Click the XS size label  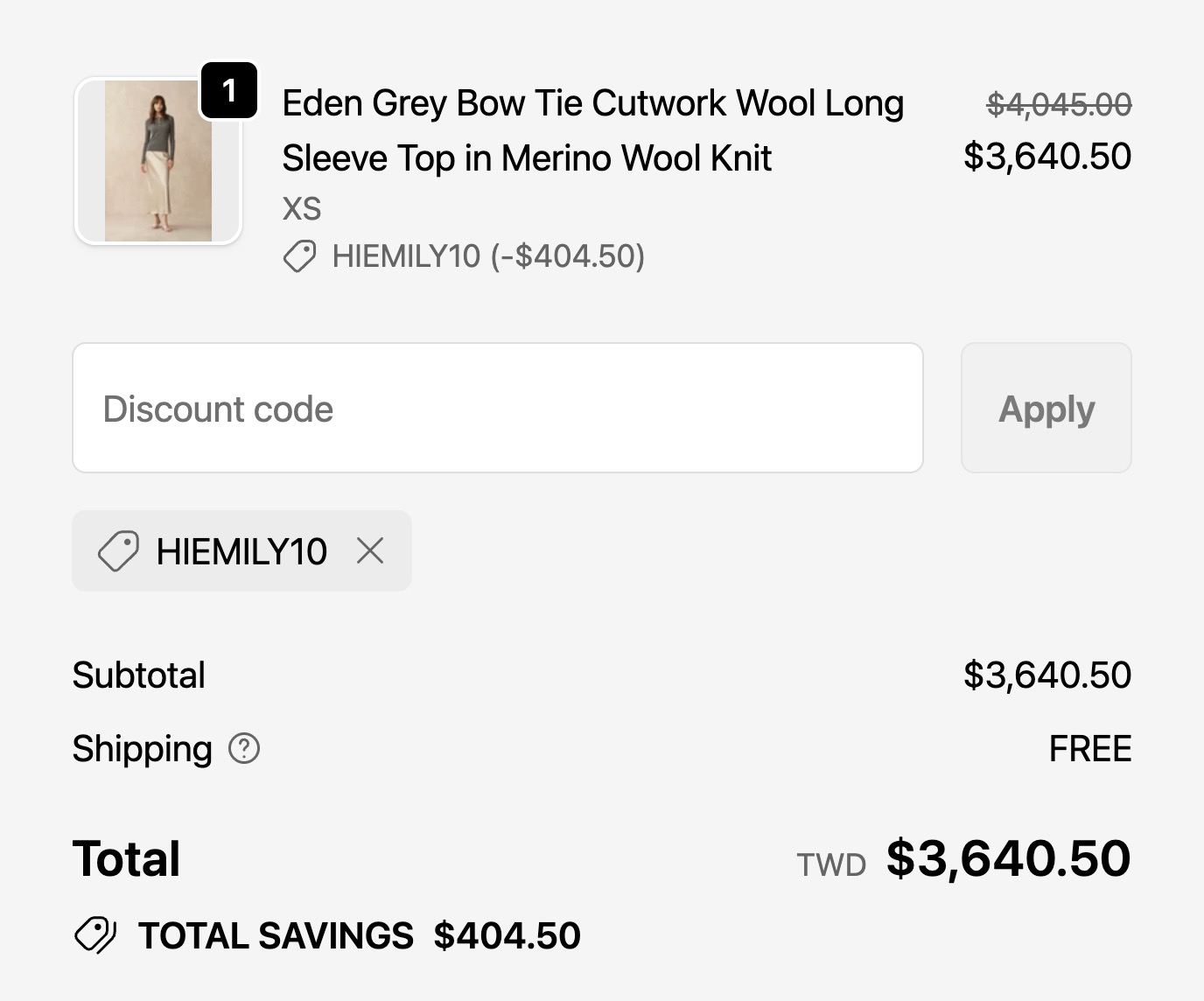[x=302, y=209]
